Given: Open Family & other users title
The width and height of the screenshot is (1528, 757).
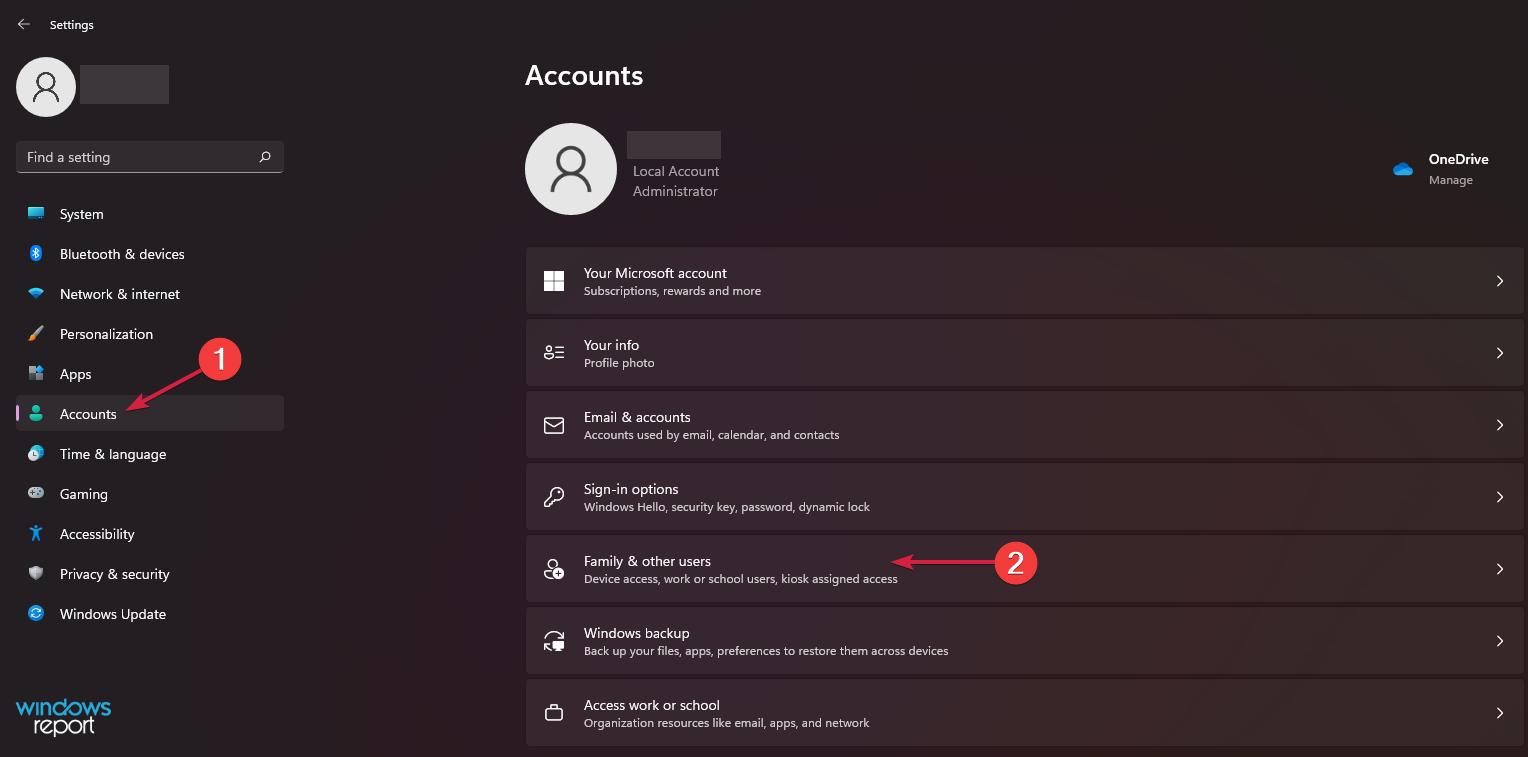Looking at the screenshot, I should (x=647, y=561).
